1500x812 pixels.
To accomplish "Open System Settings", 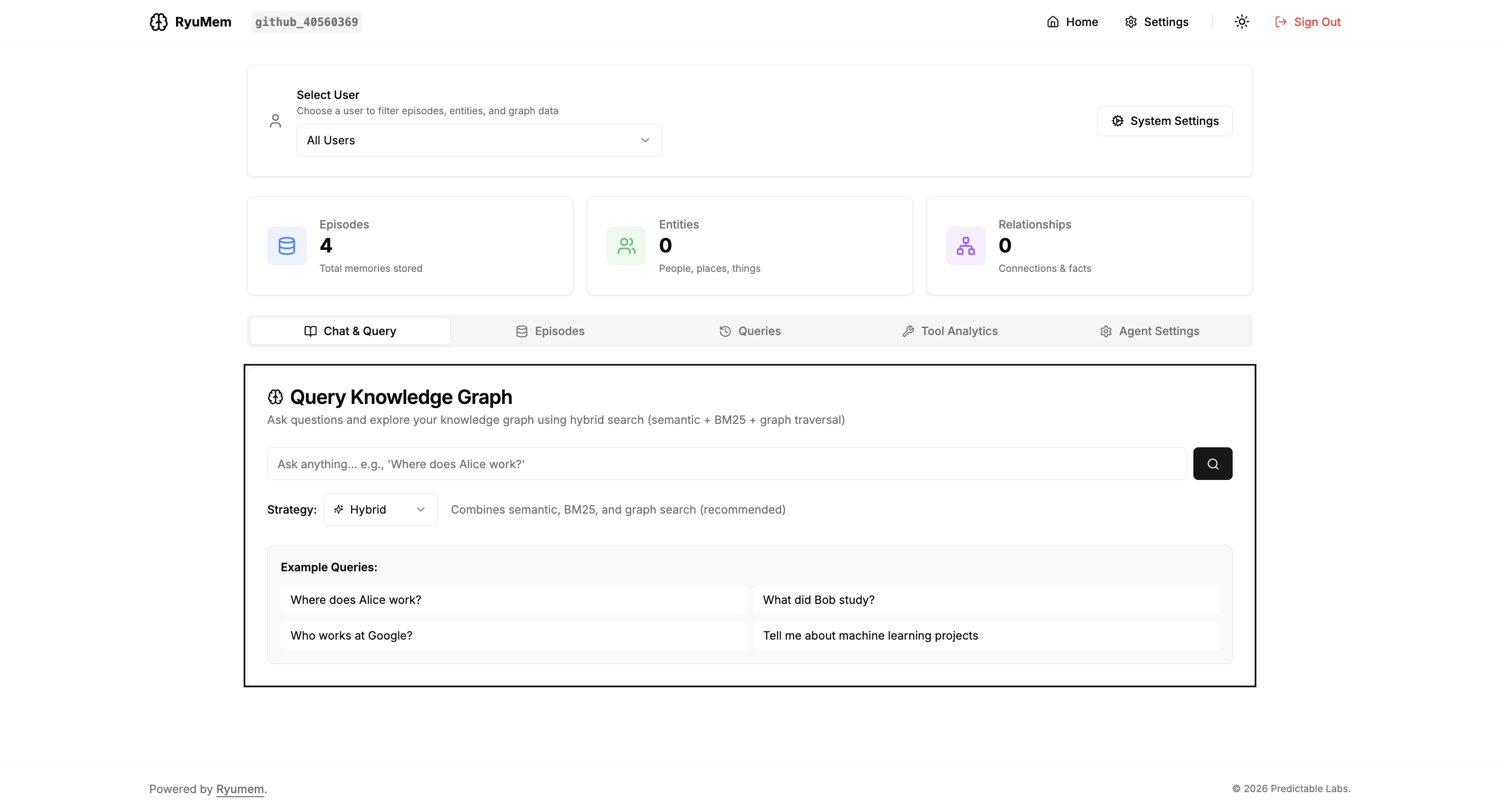I will tap(1164, 120).
